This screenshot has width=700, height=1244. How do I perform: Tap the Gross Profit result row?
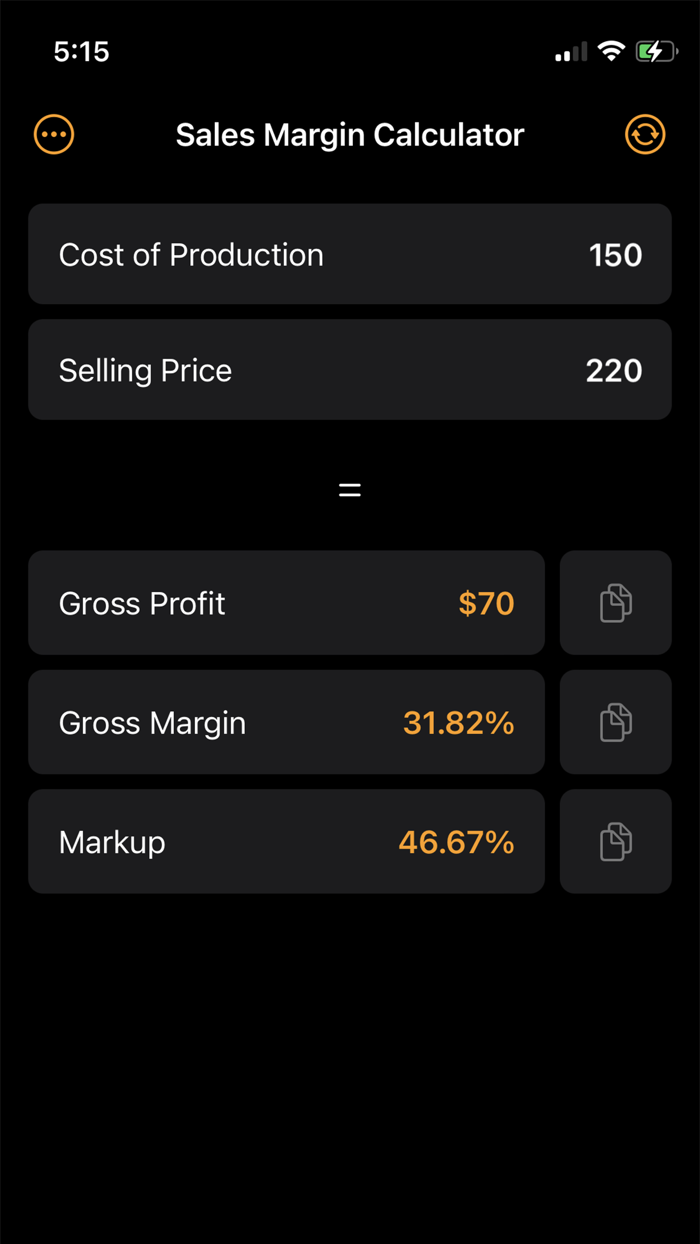click(286, 602)
